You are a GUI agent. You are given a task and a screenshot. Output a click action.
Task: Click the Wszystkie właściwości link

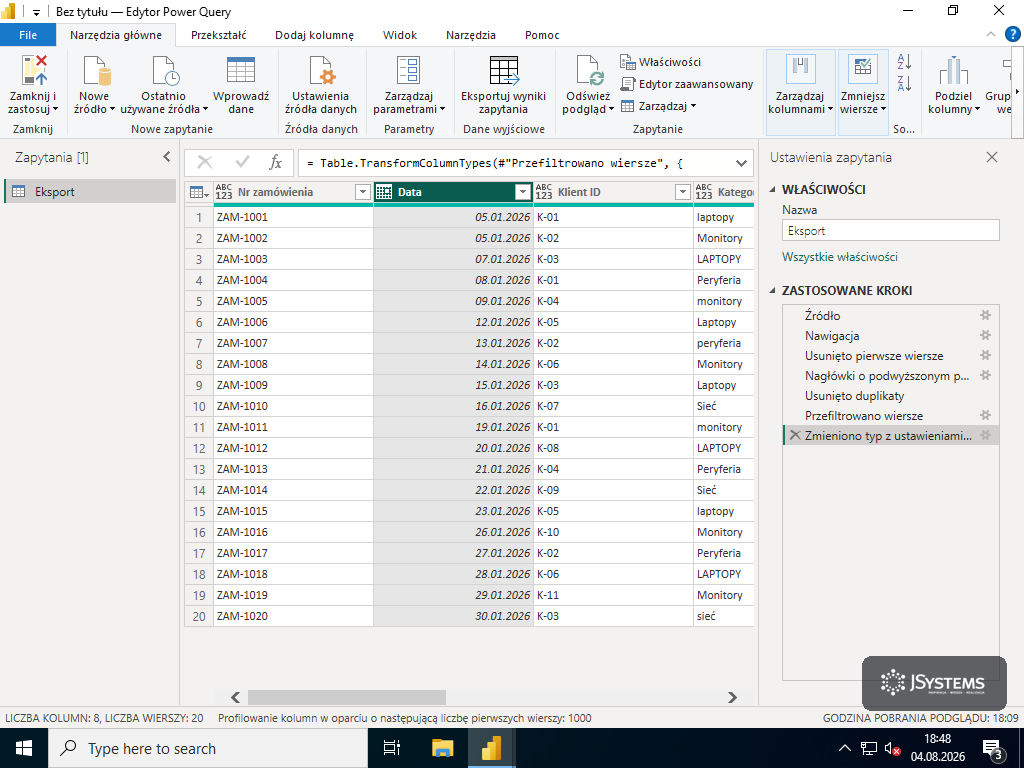(840, 257)
